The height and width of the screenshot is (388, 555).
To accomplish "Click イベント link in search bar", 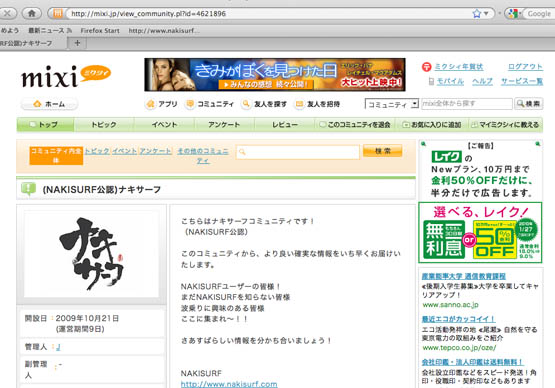I will point(124,151).
